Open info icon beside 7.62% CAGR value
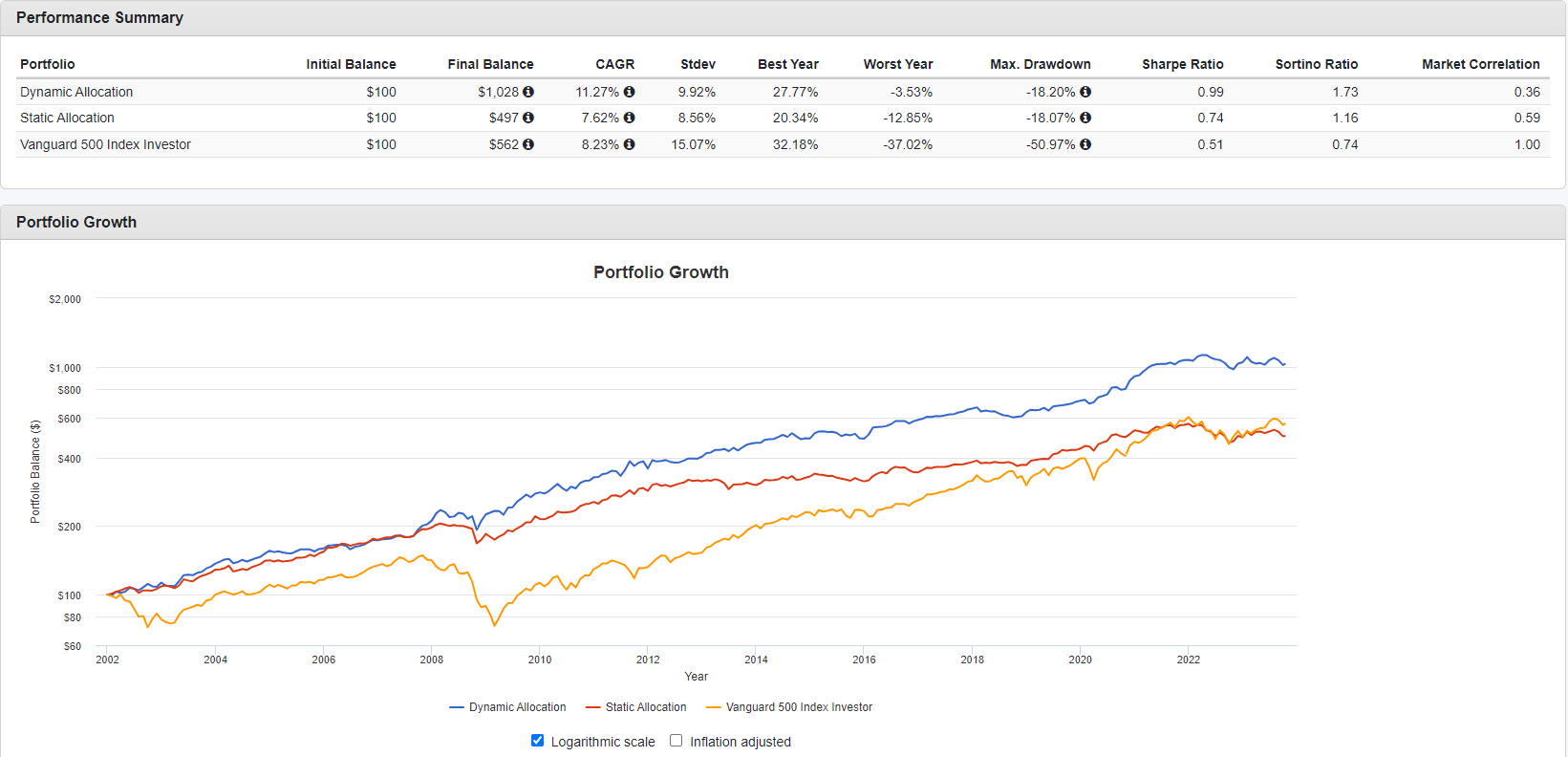This screenshot has width=1568, height=757. pyautogui.click(x=629, y=118)
